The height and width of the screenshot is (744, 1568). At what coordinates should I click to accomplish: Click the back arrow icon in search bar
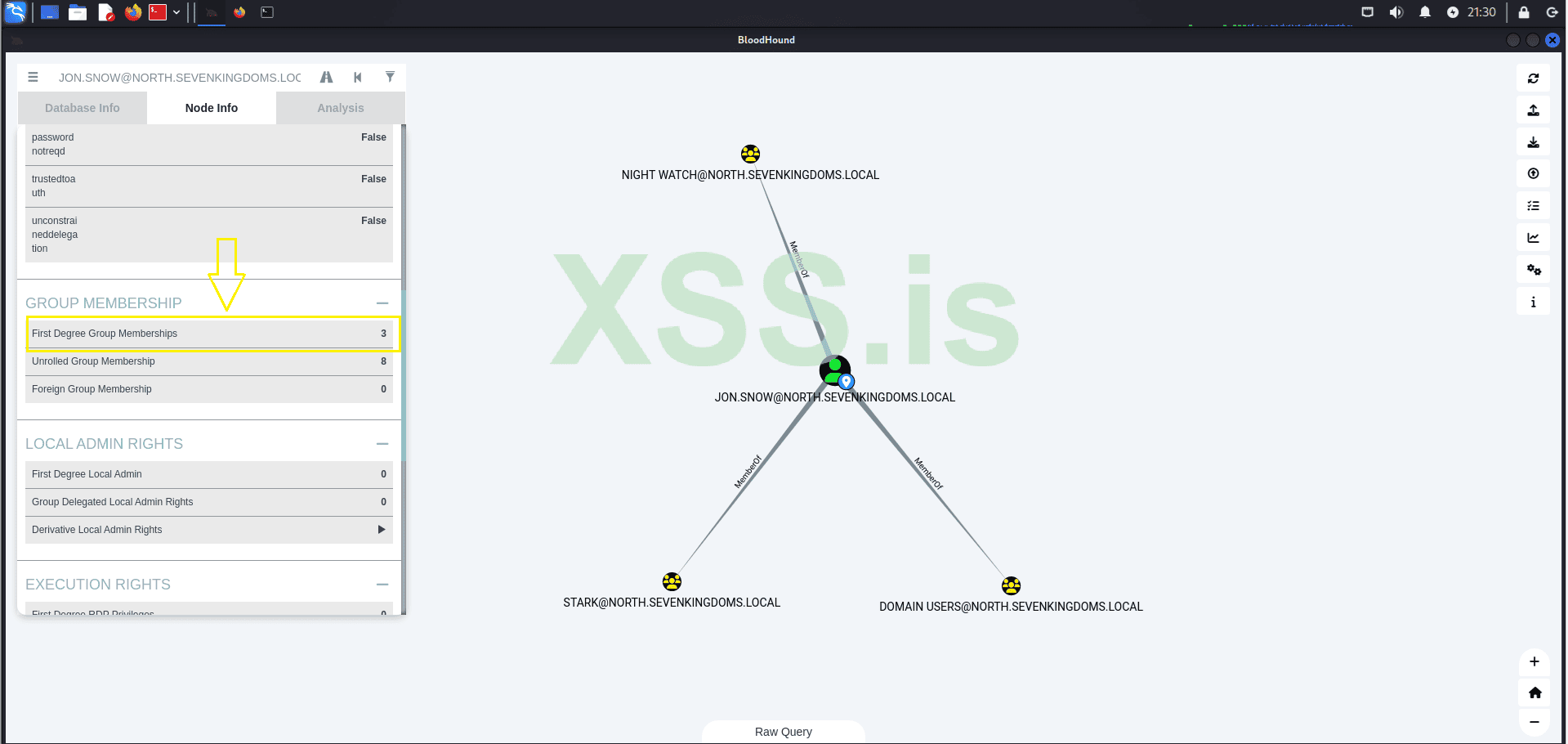coord(358,78)
